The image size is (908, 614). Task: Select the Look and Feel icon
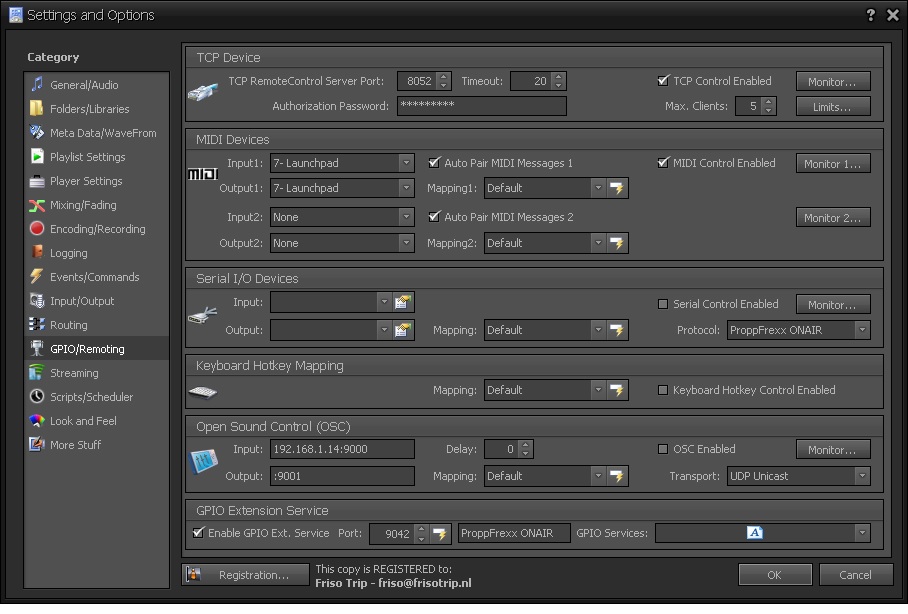tap(36, 421)
